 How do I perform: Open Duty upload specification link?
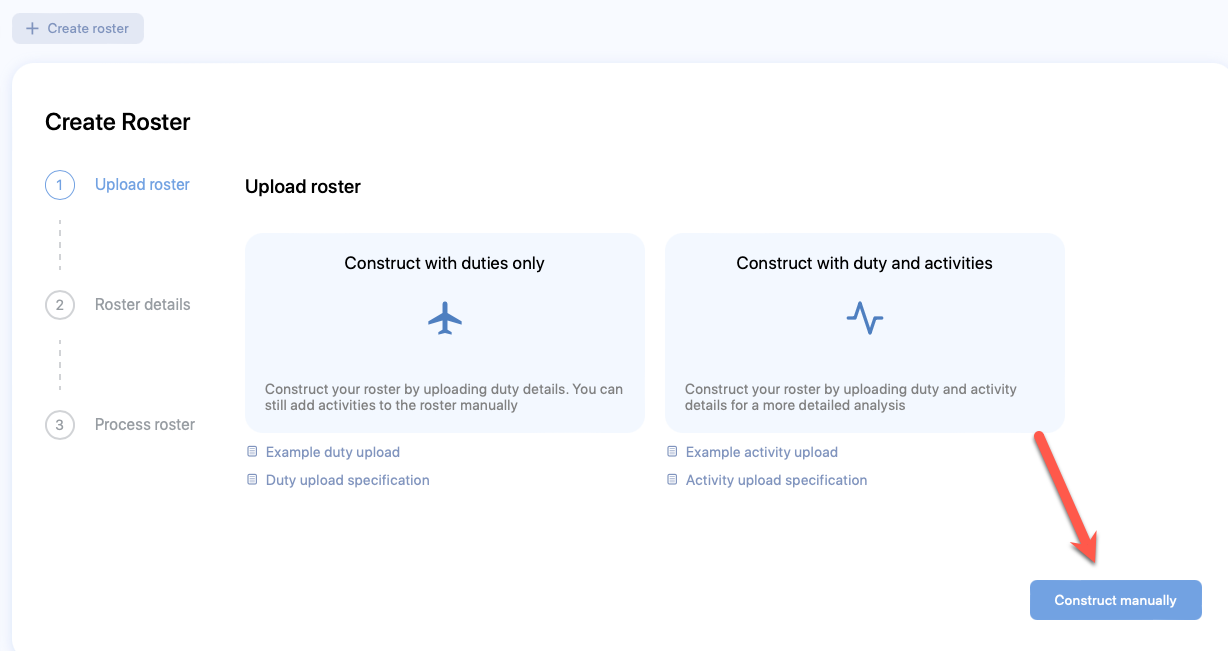348,480
